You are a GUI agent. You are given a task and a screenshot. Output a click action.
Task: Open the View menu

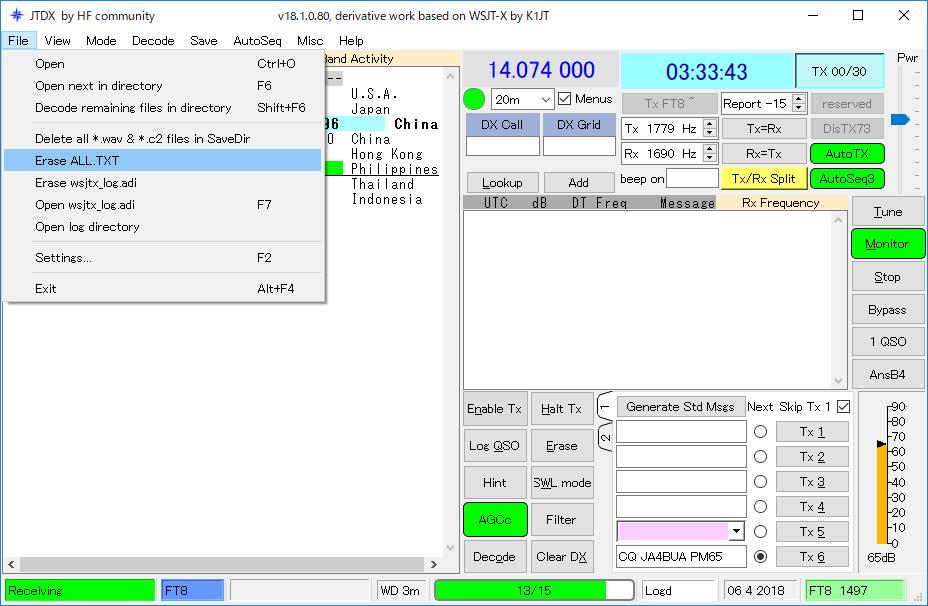pos(57,41)
